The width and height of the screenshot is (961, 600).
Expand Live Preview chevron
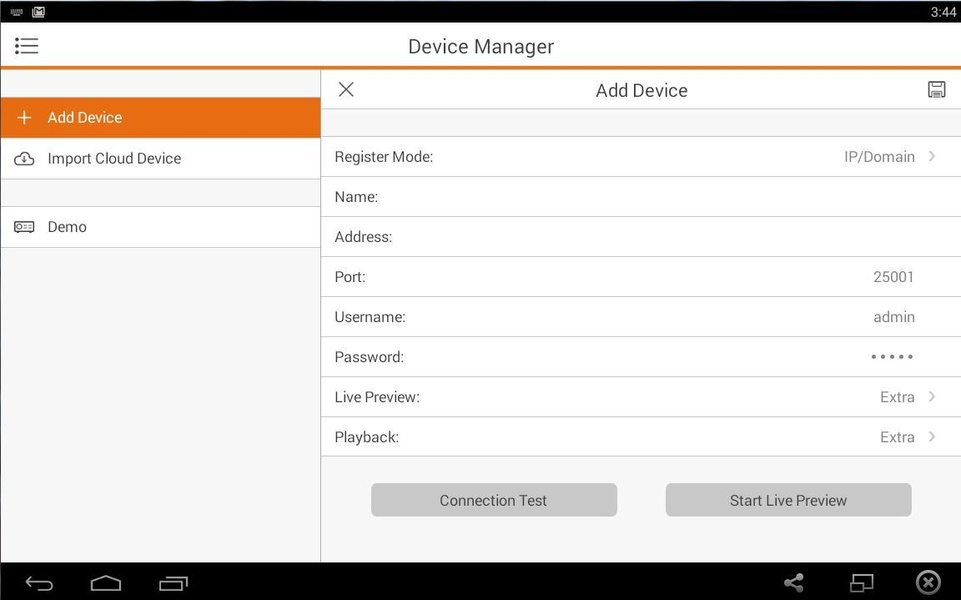click(932, 397)
